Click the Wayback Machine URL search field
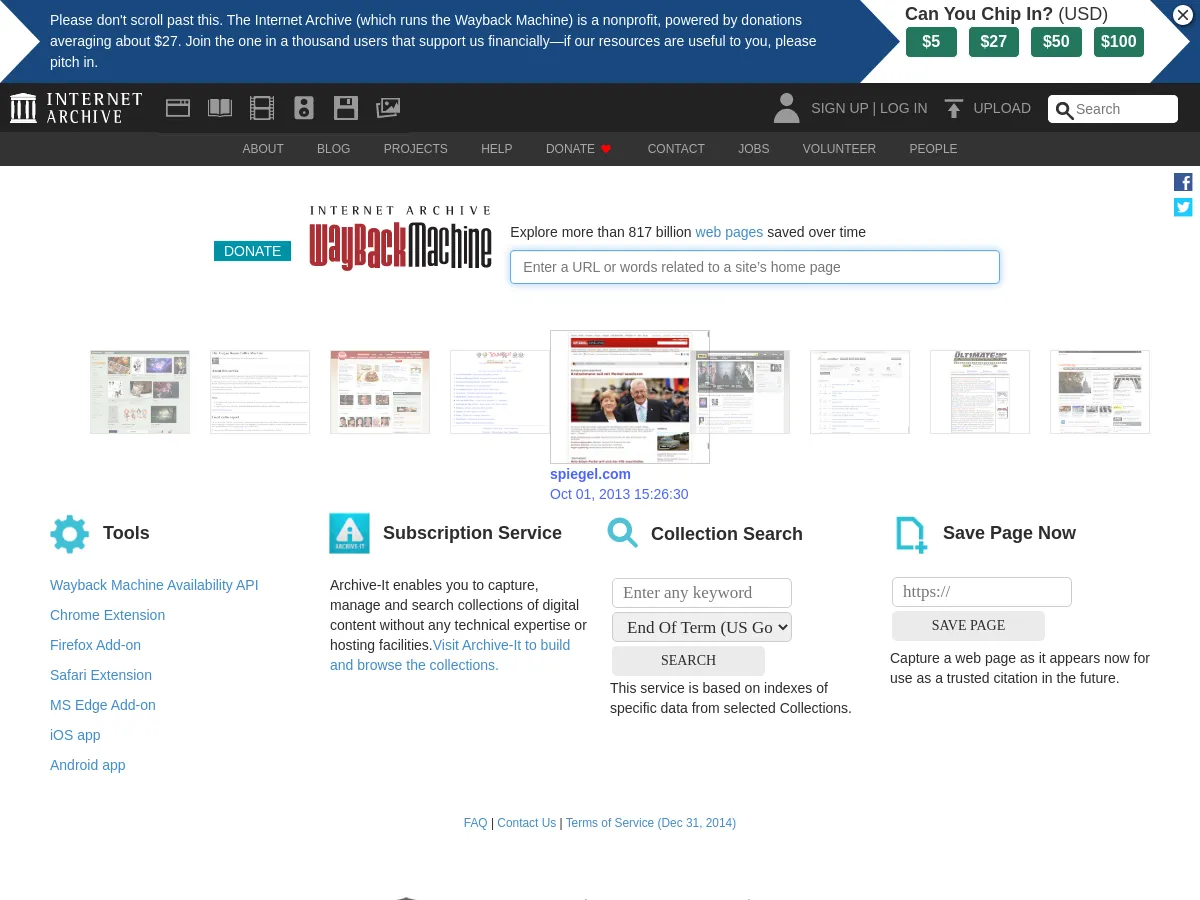Viewport: 1200px width, 900px height. pyautogui.click(x=754, y=267)
